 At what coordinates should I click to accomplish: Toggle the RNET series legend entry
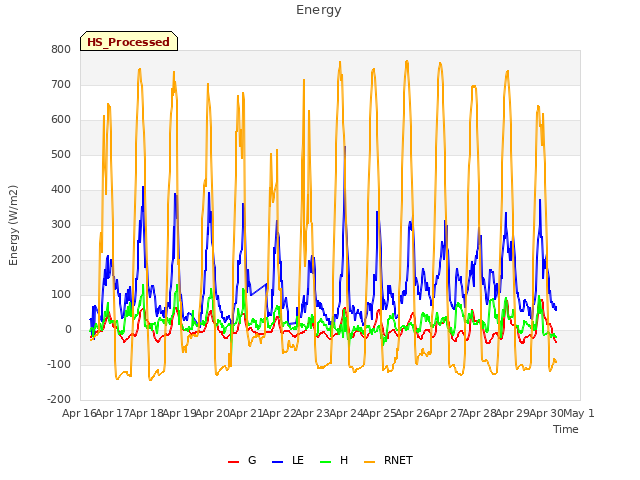click(388, 461)
